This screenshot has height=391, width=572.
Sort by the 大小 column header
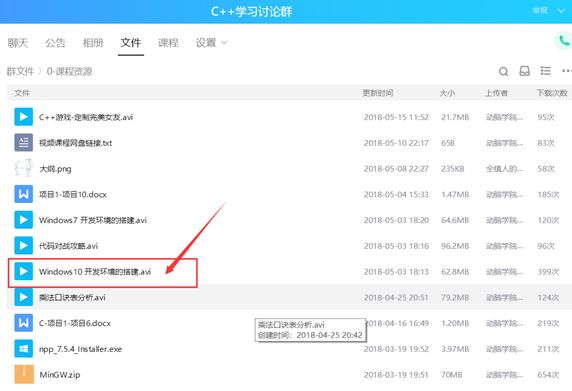(x=447, y=93)
